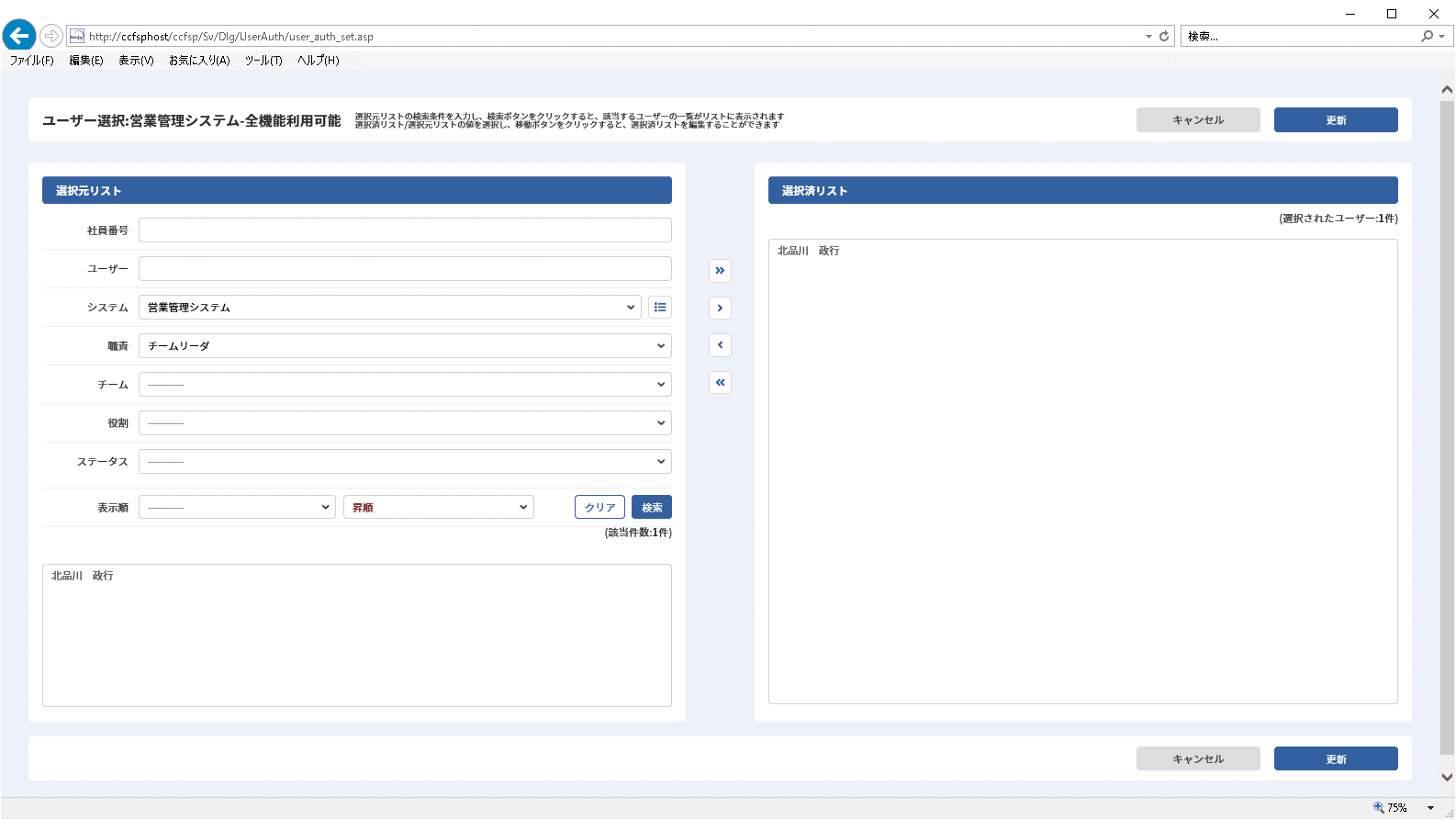Select 北品川 政行 in the 選択元リスト results
This screenshot has height=820, width=1456.
[83, 576]
